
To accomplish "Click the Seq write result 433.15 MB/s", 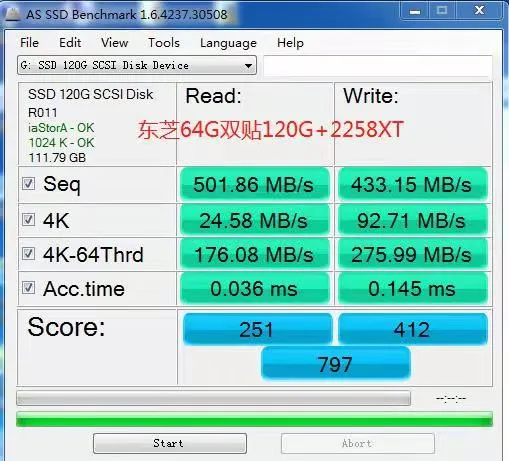I will coord(413,184).
